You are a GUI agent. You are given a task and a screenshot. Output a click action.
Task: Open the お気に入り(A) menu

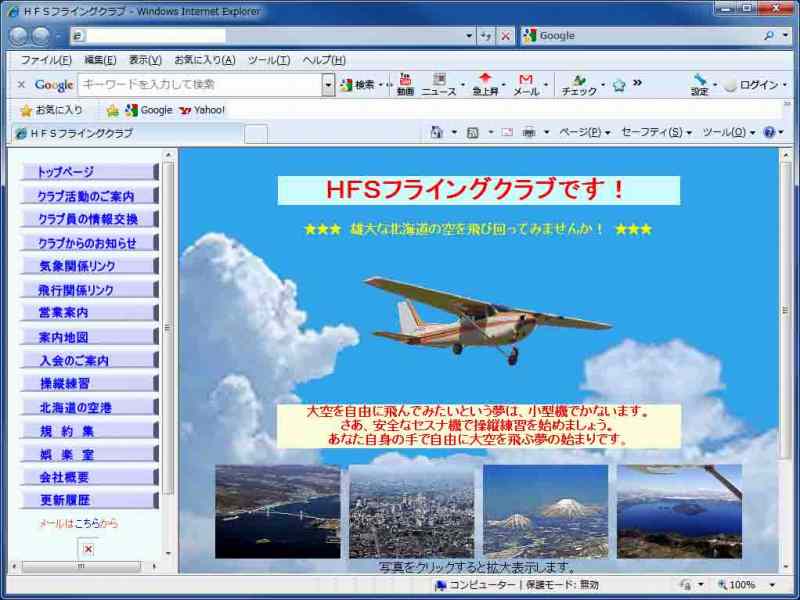click(204, 60)
